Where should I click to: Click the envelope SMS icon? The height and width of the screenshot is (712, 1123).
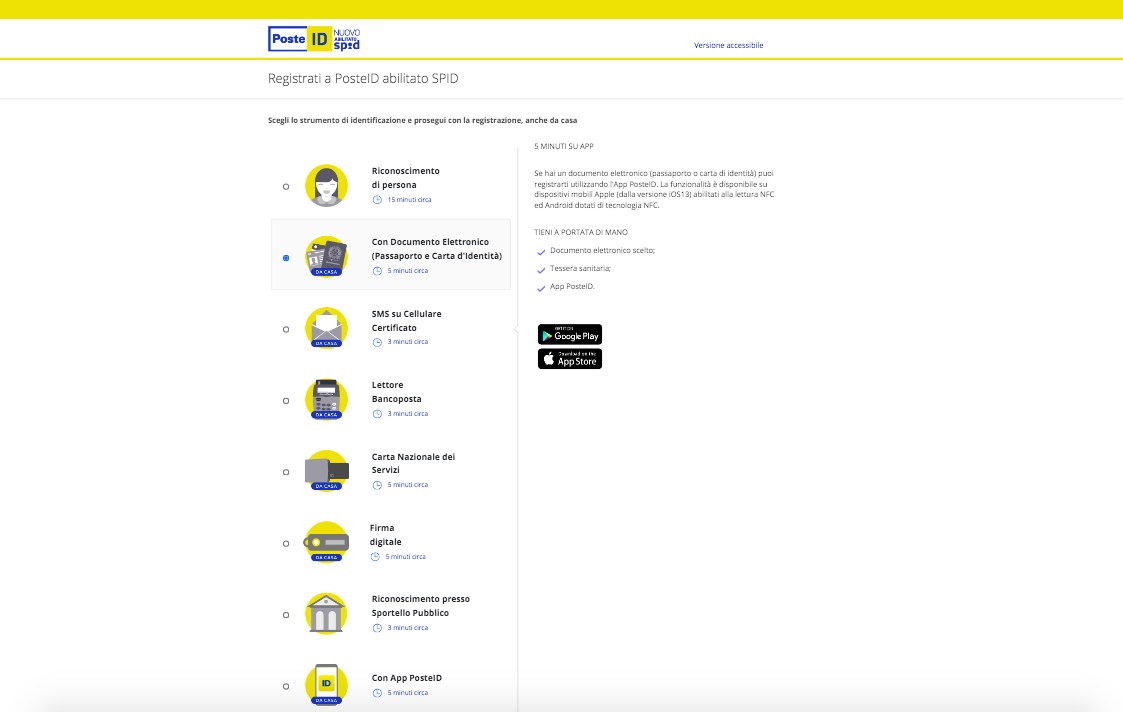click(327, 328)
